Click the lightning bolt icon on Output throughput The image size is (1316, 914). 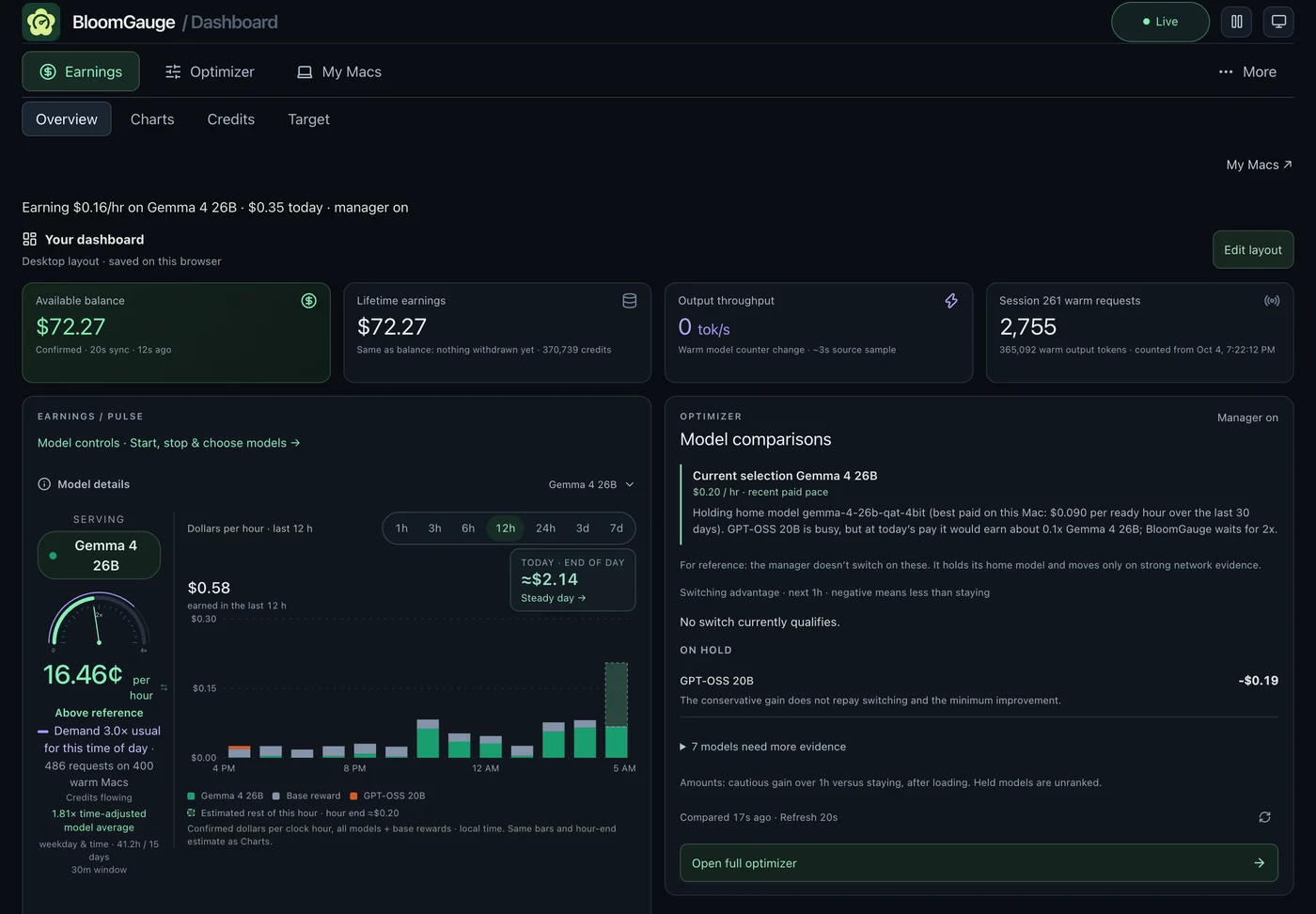pos(951,301)
